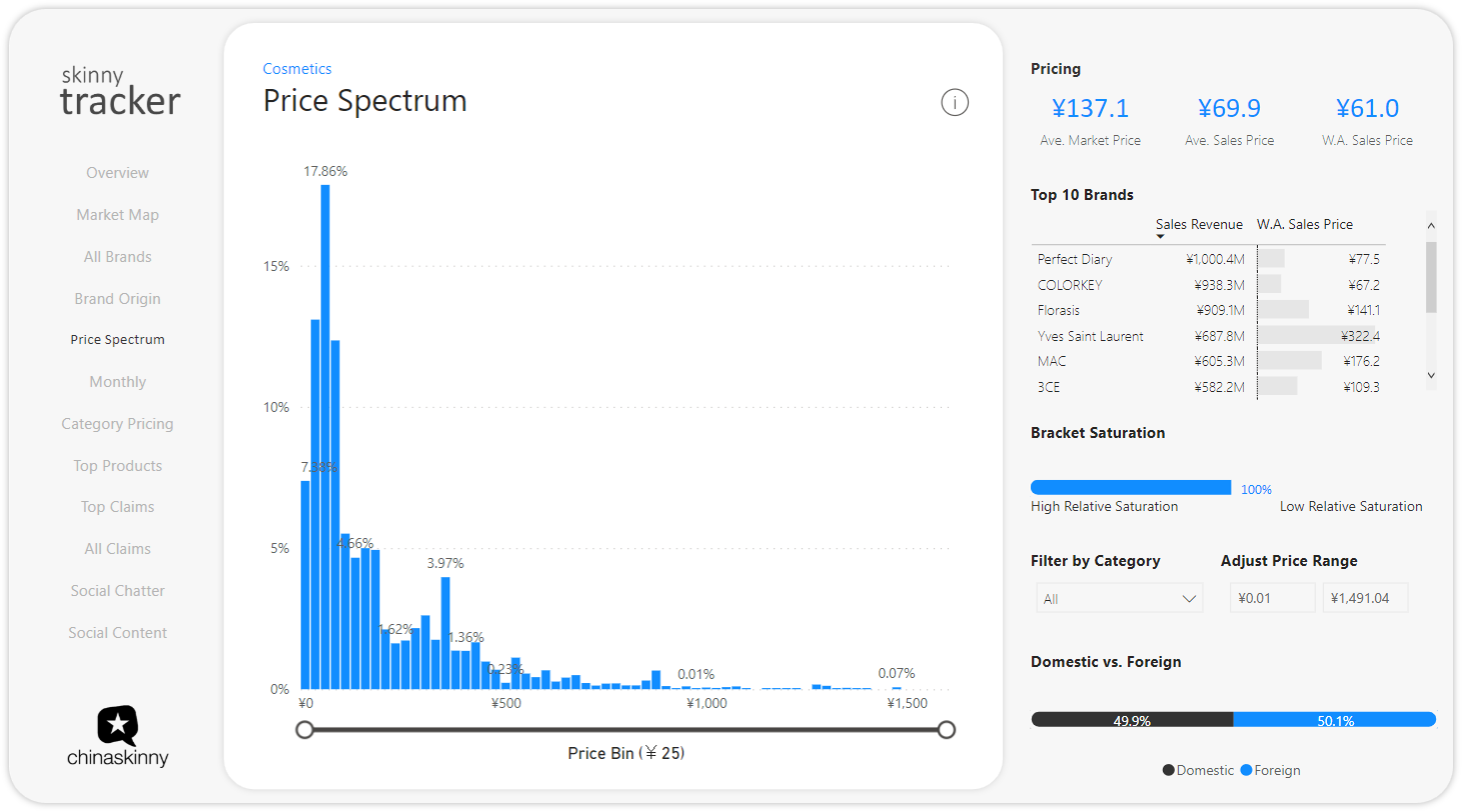Click the ¥909.1M revenue cell
This screenshot has height=812, width=1462.
tap(1220, 310)
